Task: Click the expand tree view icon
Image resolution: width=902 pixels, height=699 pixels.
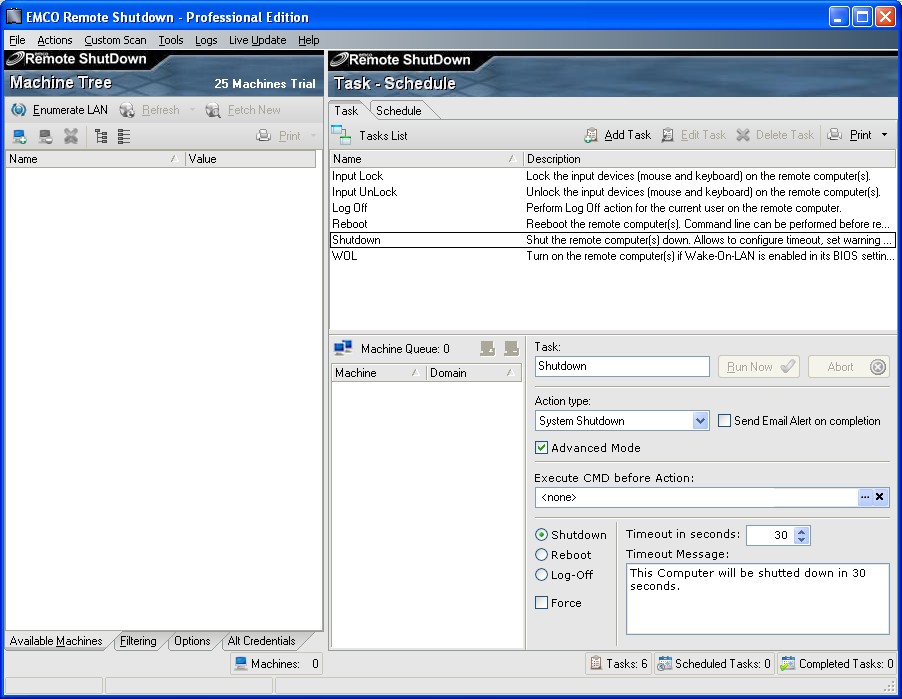Action: coord(101,136)
